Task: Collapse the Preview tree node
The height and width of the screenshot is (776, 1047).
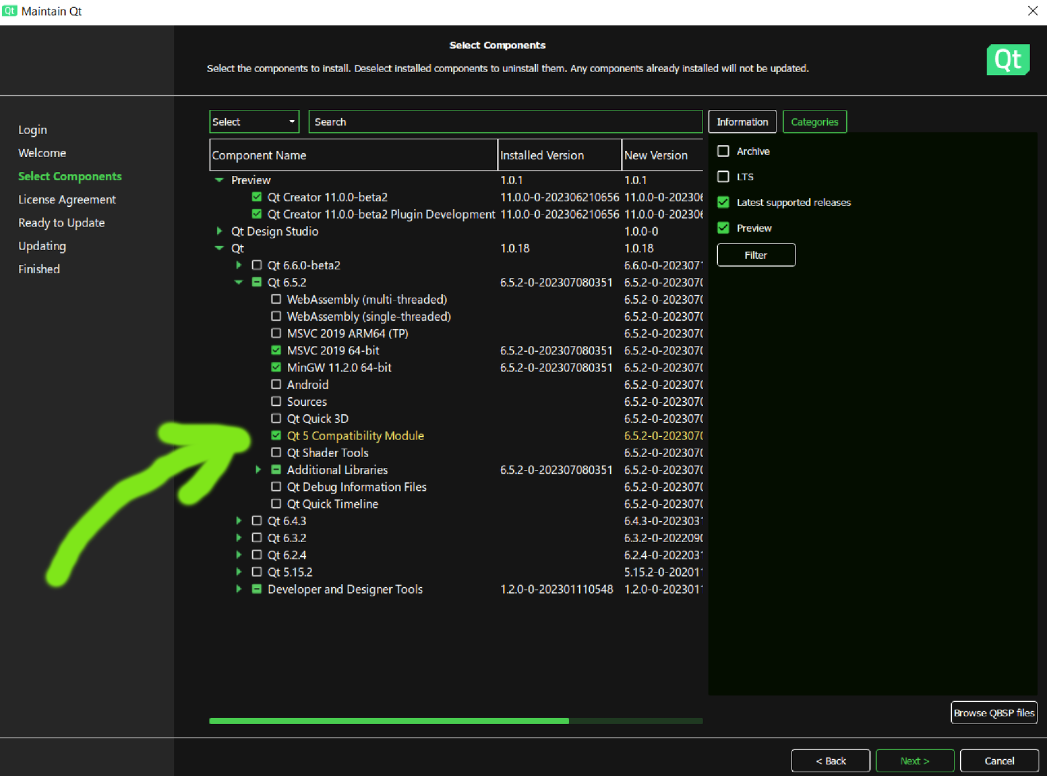Action: (219, 180)
